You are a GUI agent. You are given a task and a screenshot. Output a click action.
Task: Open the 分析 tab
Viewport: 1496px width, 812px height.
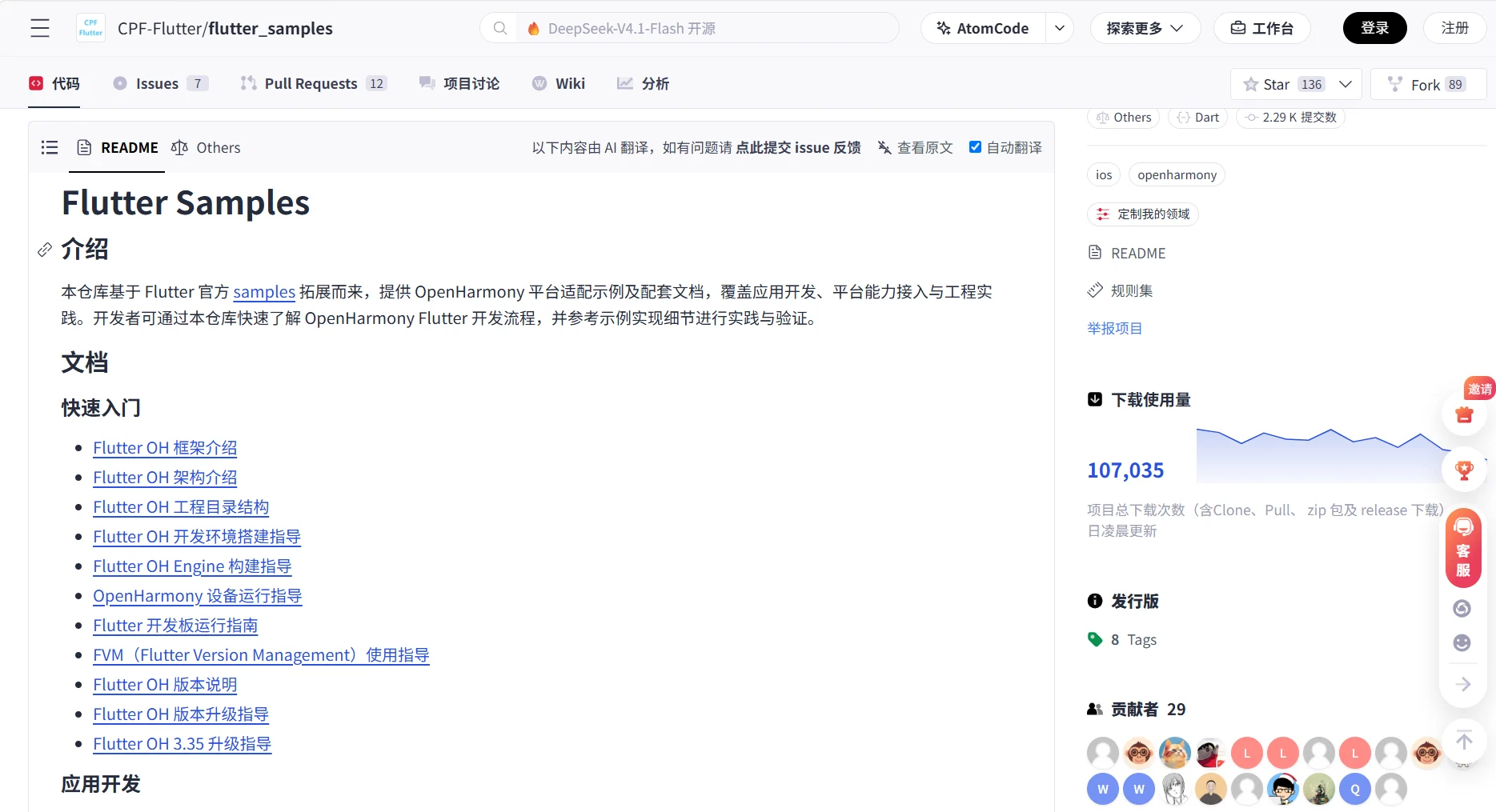click(643, 83)
